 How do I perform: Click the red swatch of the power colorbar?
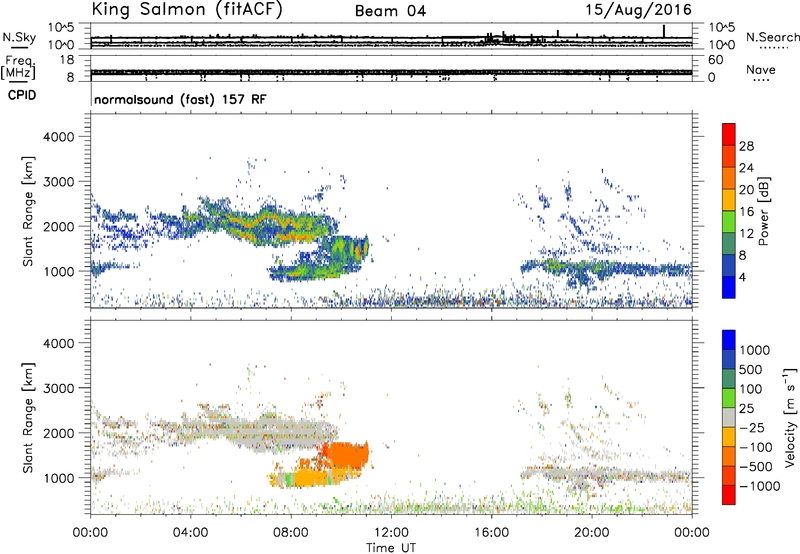(x=729, y=135)
